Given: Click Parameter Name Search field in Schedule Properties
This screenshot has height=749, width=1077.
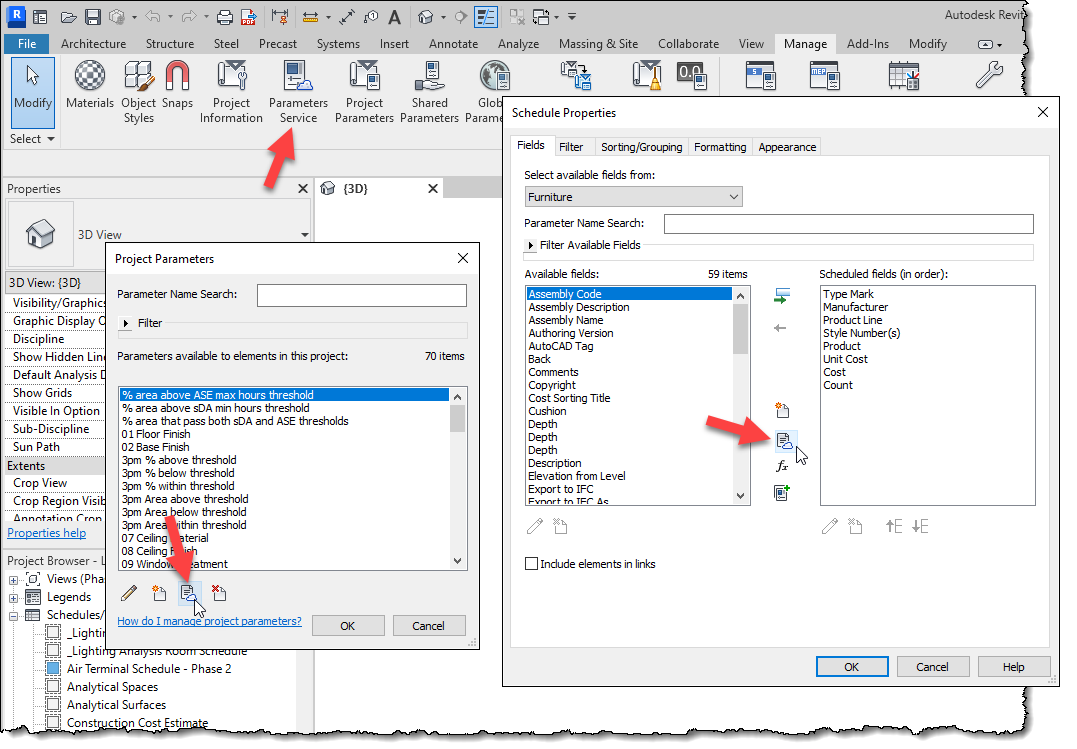Looking at the screenshot, I should (x=848, y=224).
